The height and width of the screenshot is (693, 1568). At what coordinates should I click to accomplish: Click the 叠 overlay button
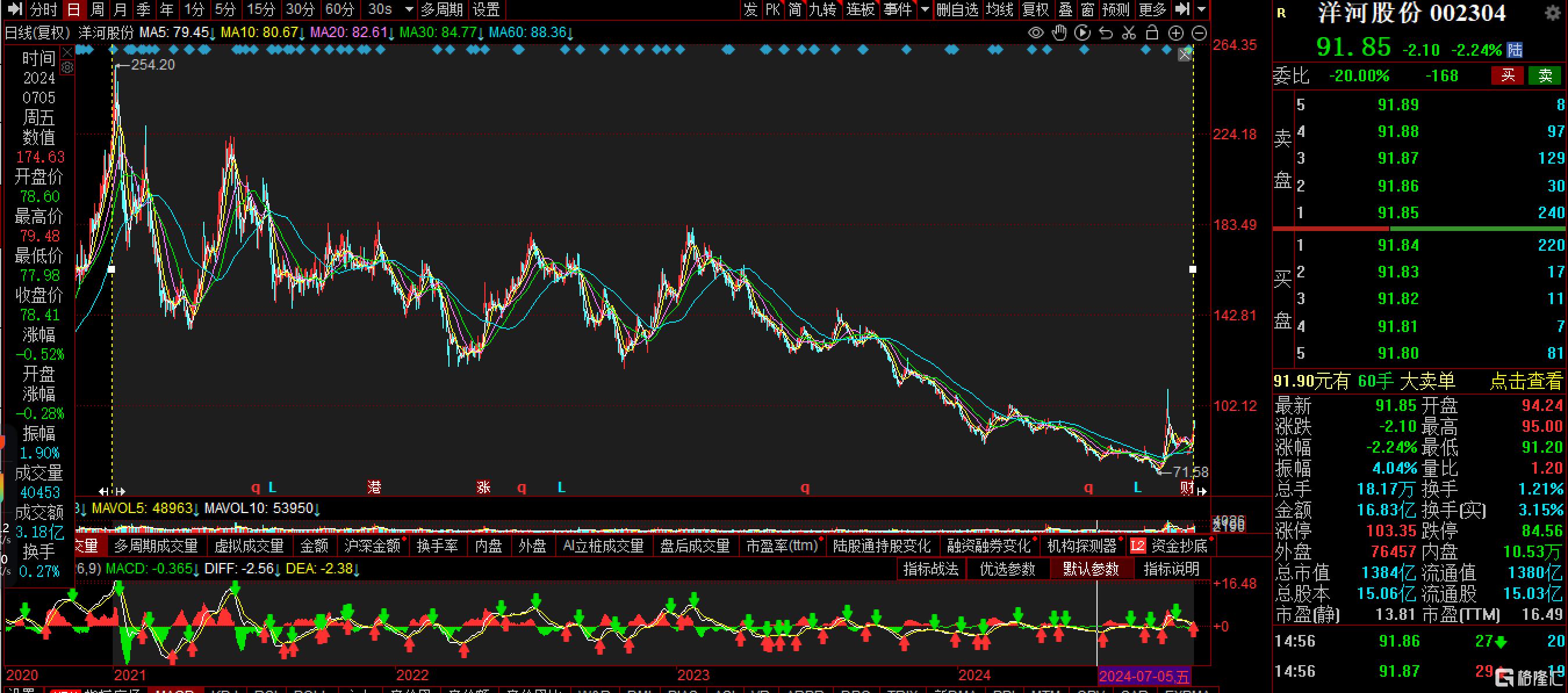[1065, 9]
